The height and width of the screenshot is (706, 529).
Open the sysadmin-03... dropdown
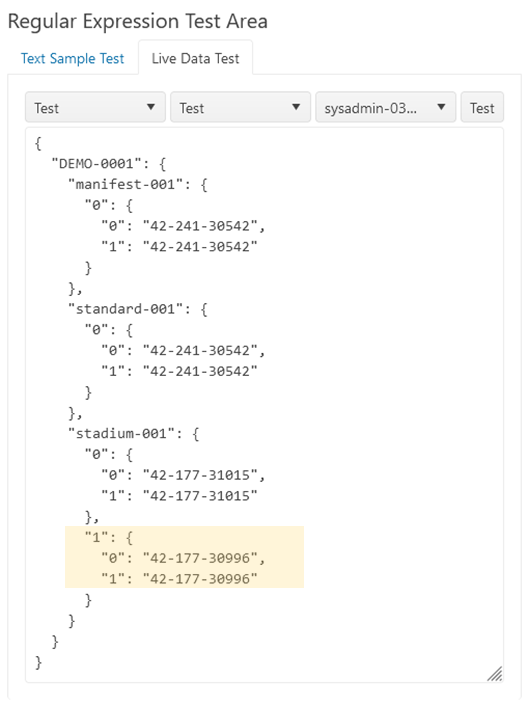[385, 108]
